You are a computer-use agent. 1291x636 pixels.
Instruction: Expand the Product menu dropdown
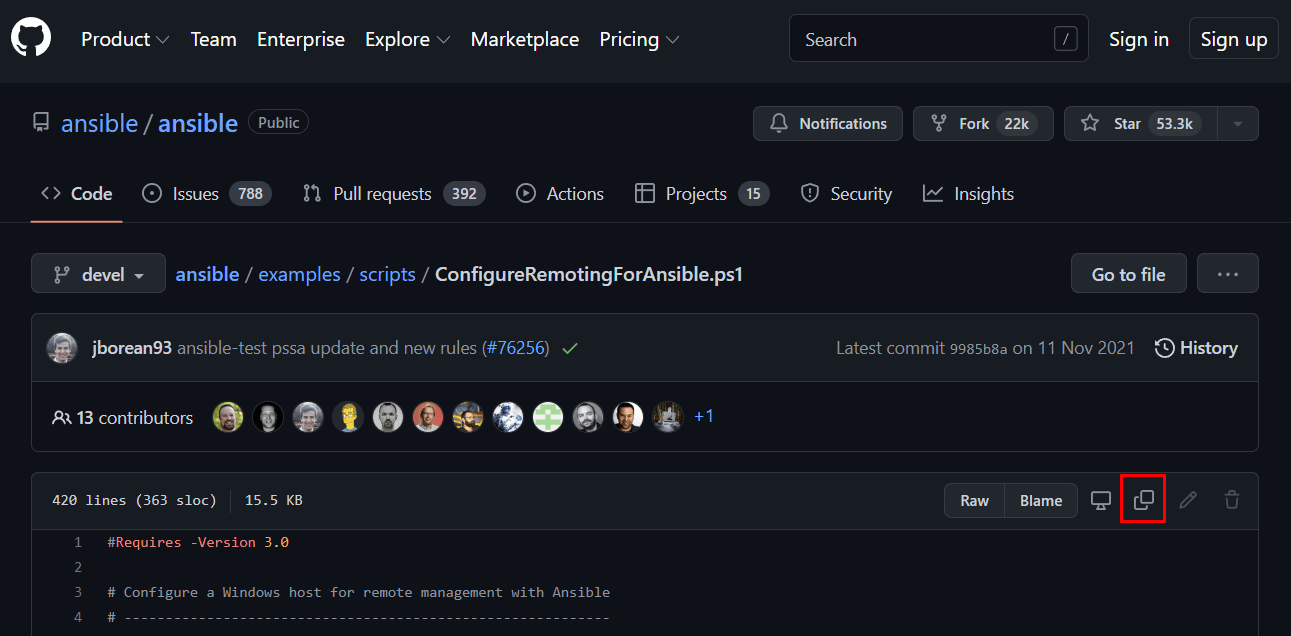125,40
